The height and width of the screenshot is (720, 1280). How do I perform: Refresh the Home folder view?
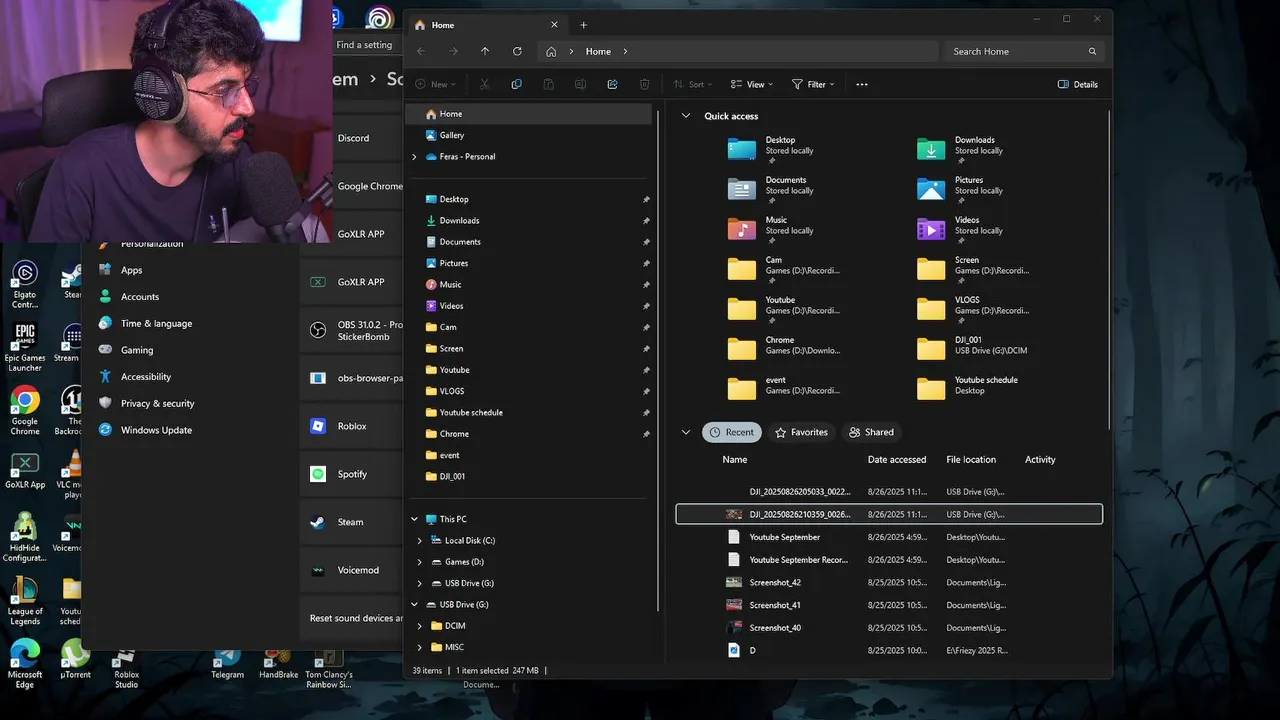(x=517, y=51)
